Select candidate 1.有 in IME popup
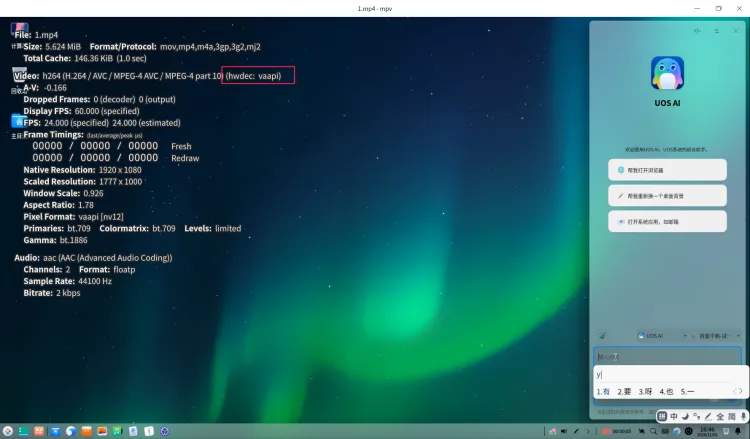The height and width of the screenshot is (439, 750). 603,392
